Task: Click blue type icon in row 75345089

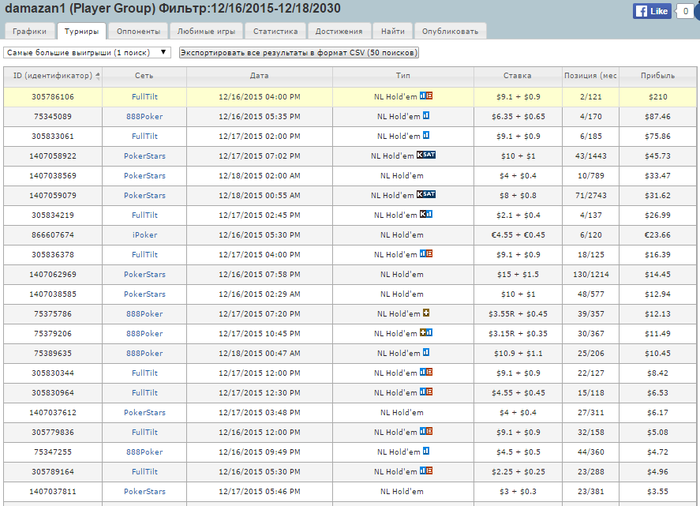Action: (x=426, y=116)
